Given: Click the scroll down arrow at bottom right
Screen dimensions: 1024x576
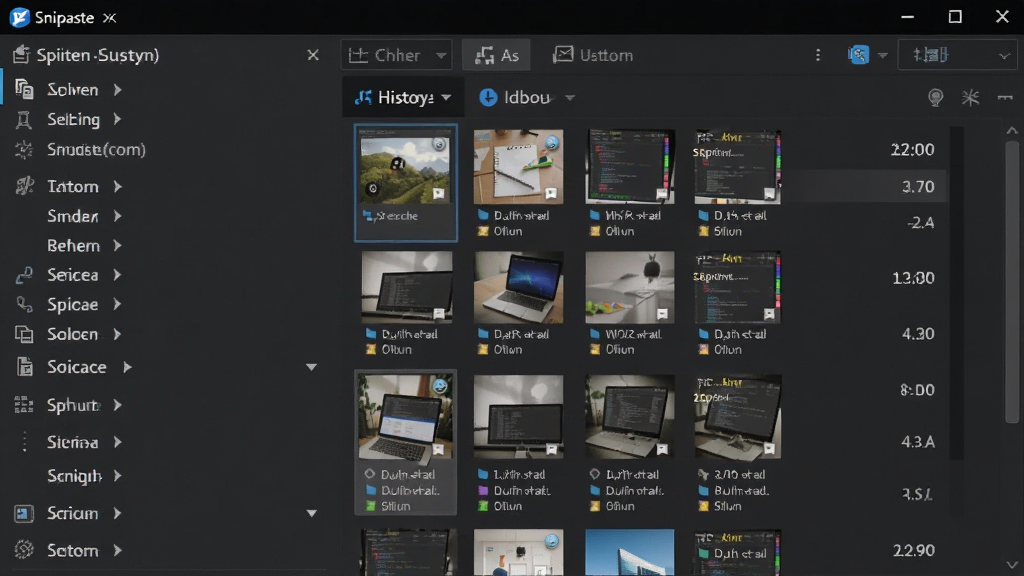Looking at the screenshot, I should click(1012, 565).
